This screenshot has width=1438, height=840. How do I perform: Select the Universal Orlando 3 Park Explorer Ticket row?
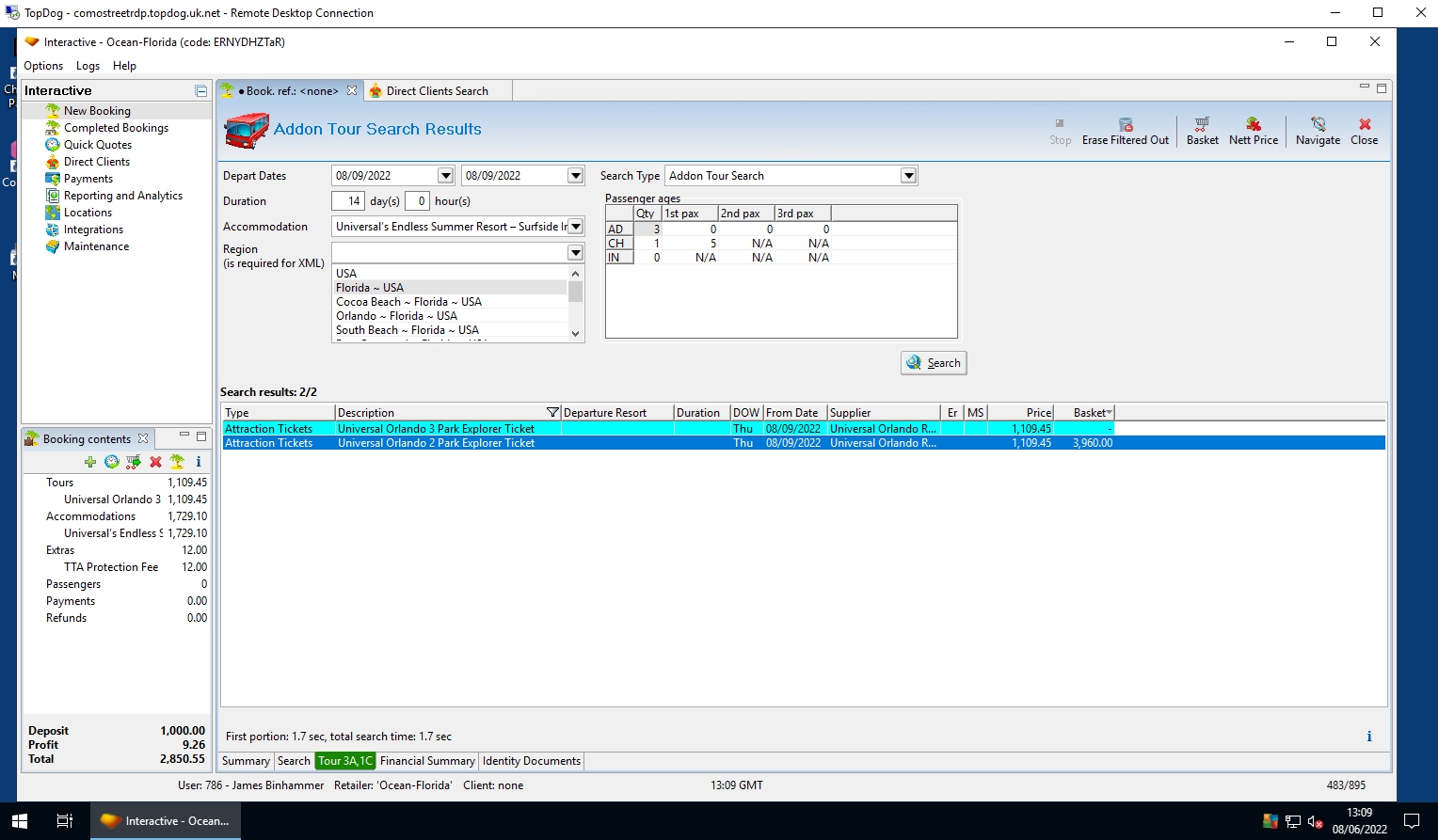pos(668,429)
